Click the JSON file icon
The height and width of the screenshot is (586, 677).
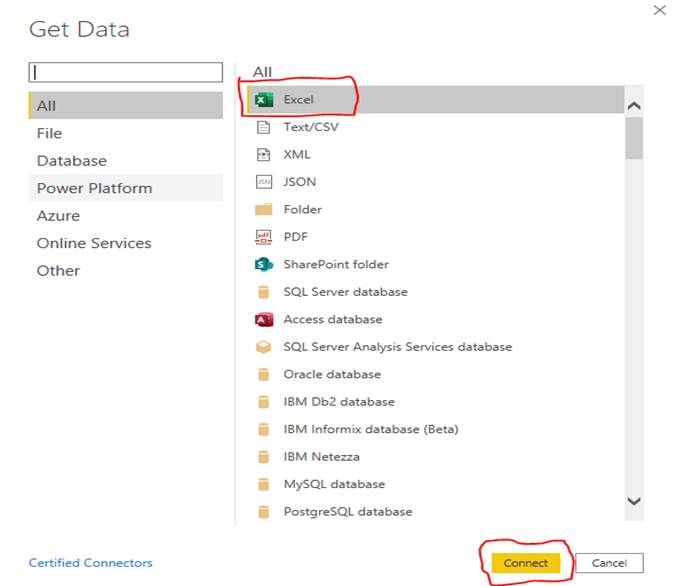pos(264,182)
